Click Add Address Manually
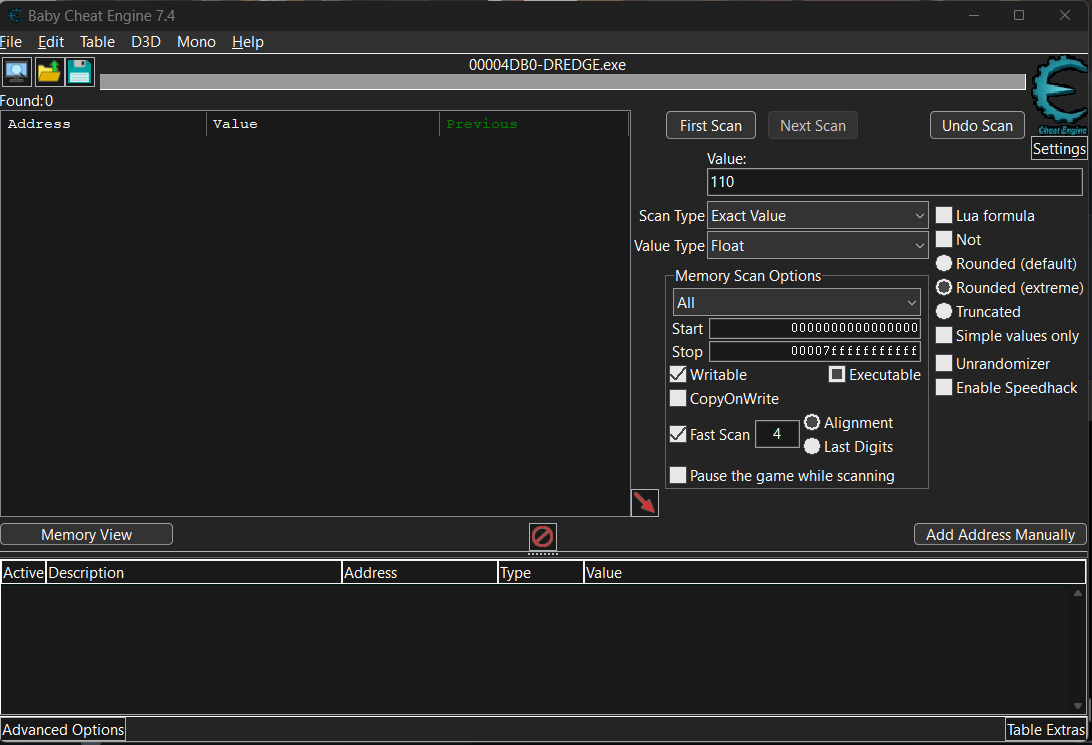The image size is (1092, 745). pos(1000,535)
